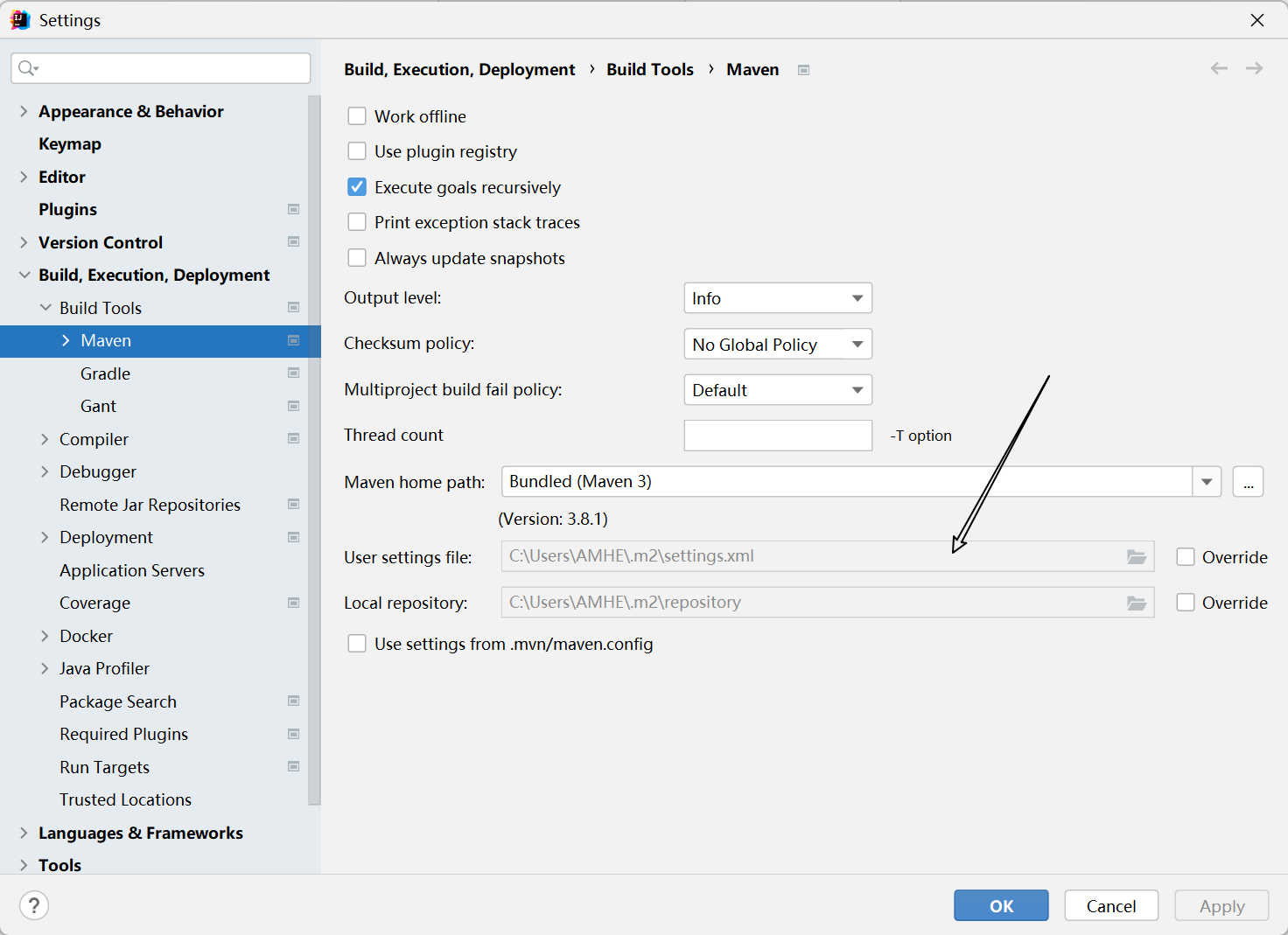
Task: Uncheck Execute goals recursively
Action: point(357,186)
